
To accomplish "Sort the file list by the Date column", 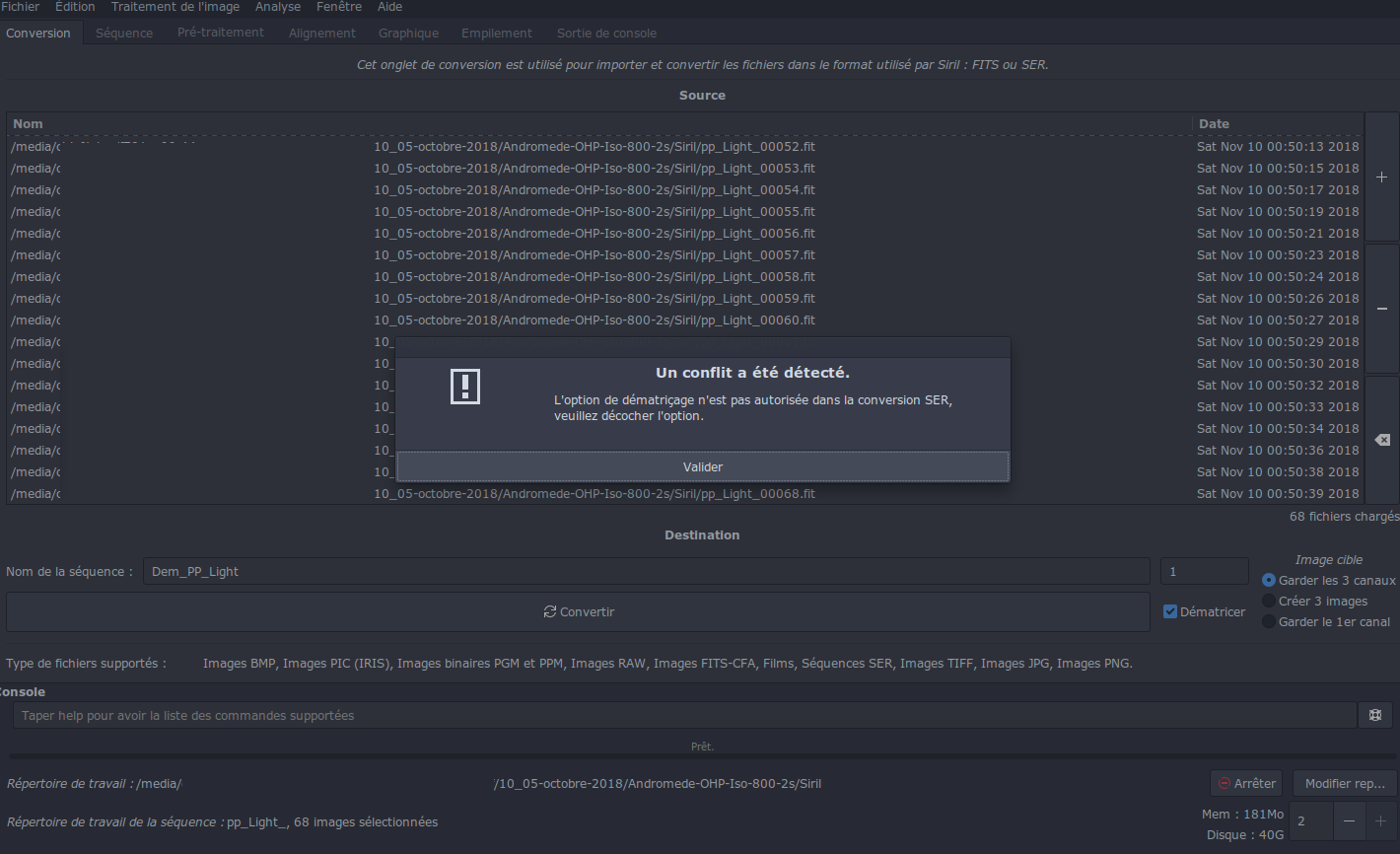I will point(1277,124).
